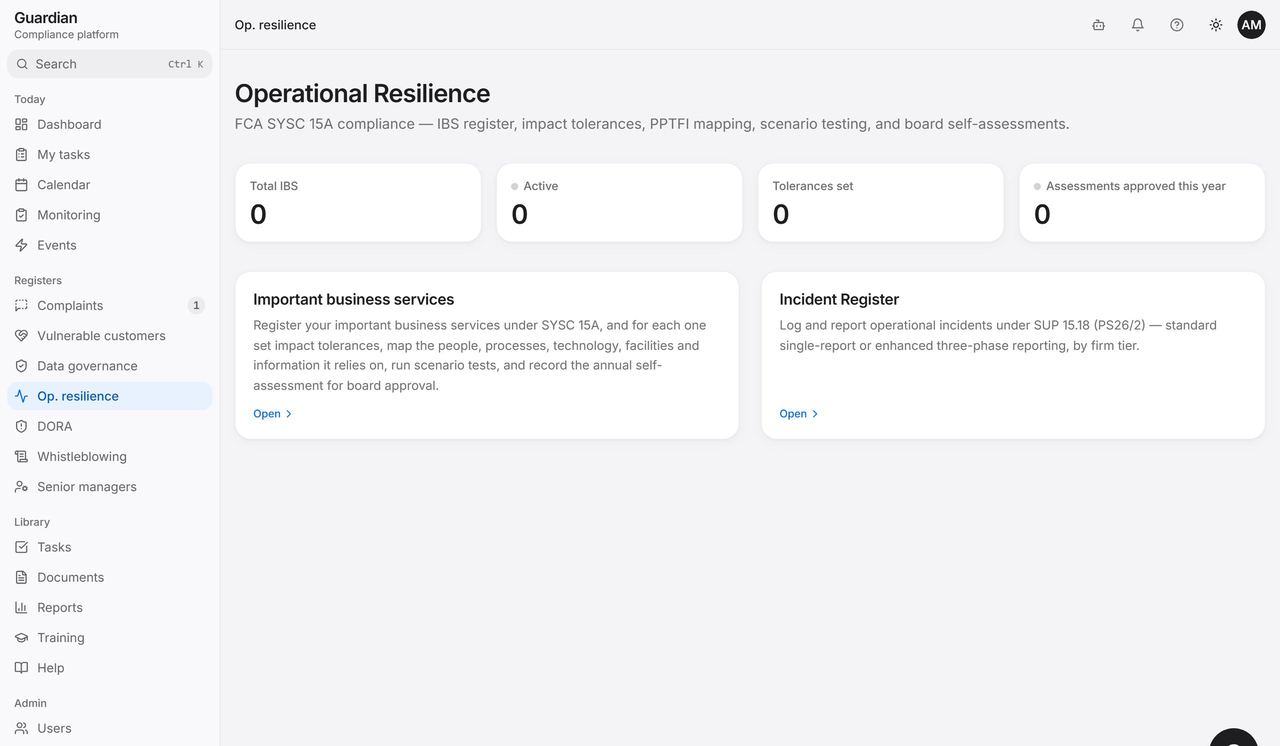
Task: Go to Users under Admin
Action: (x=110, y=728)
